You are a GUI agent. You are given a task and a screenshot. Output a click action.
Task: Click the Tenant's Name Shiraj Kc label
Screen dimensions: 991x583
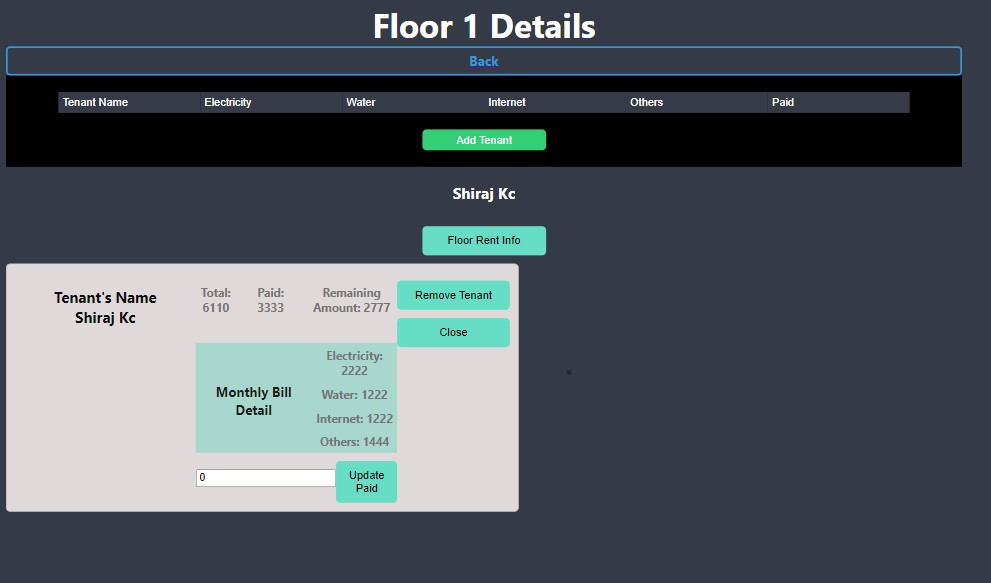tap(104, 308)
